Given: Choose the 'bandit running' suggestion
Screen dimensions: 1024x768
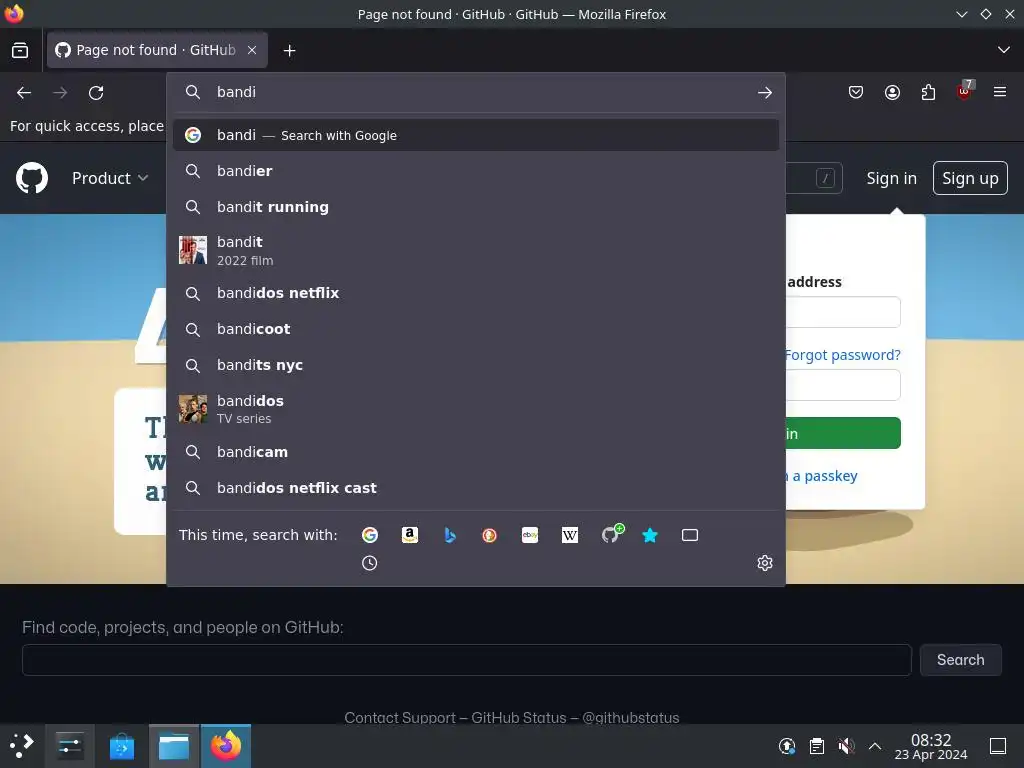Looking at the screenshot, I should tap(475, 207).
